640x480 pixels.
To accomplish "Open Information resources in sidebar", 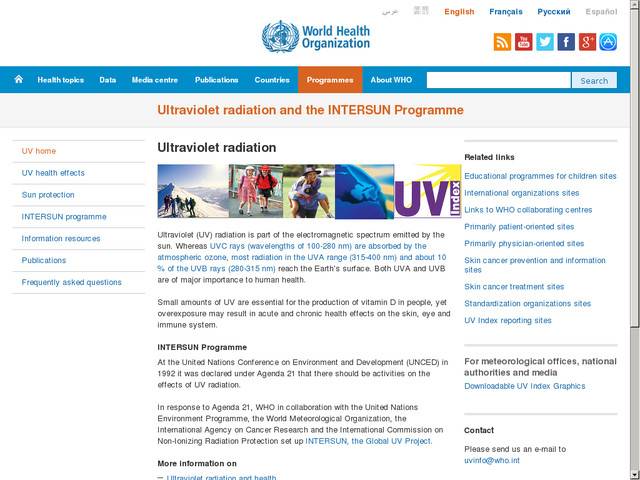I will [61, 239].
